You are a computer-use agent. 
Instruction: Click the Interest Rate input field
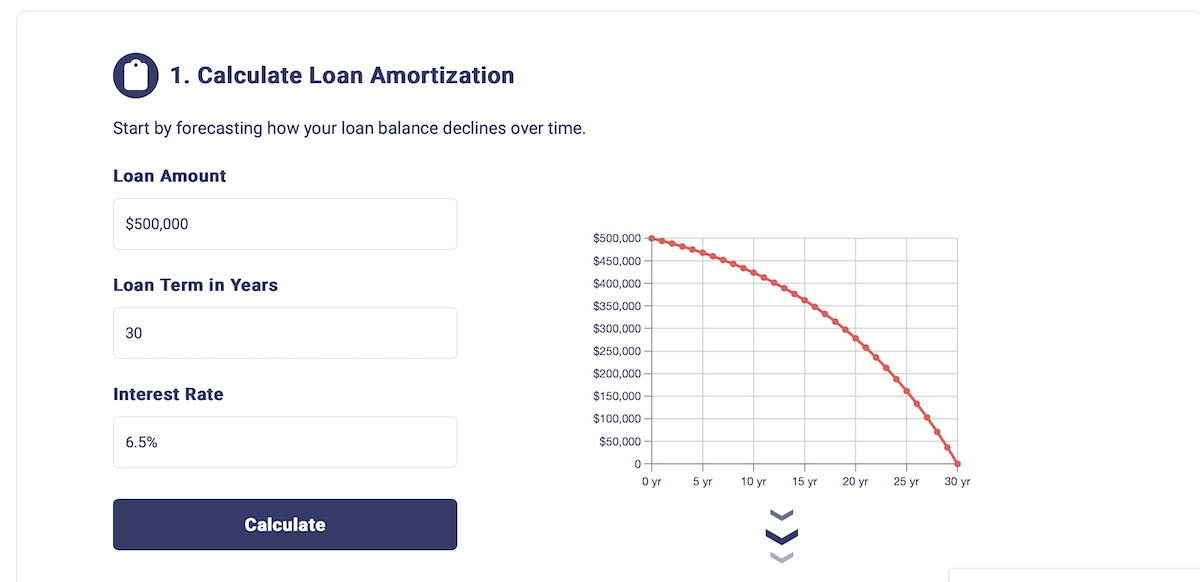pos(285,442)
